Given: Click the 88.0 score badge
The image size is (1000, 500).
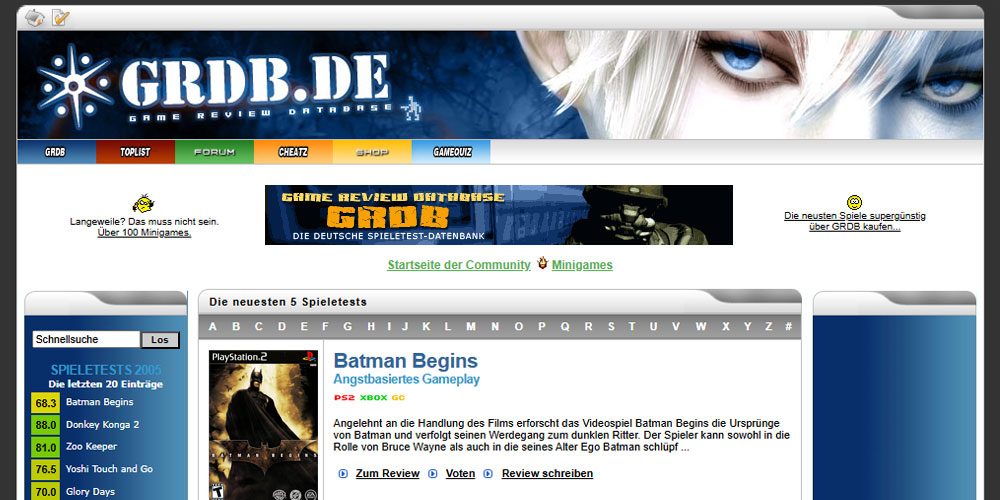Looking at the screenshot, I should [x=45, y=425].
